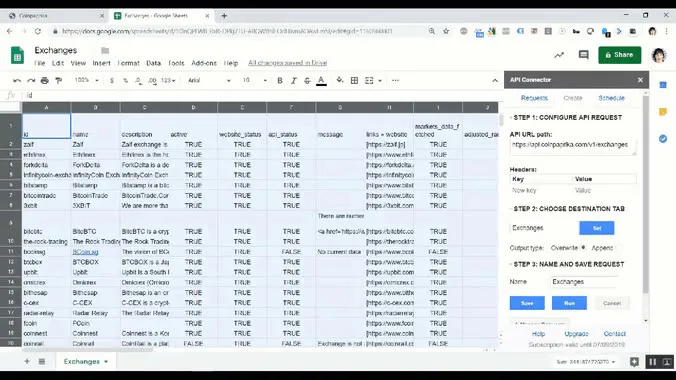Toggle italic formatting
This screenshot has width=676, height=380.
294,81
